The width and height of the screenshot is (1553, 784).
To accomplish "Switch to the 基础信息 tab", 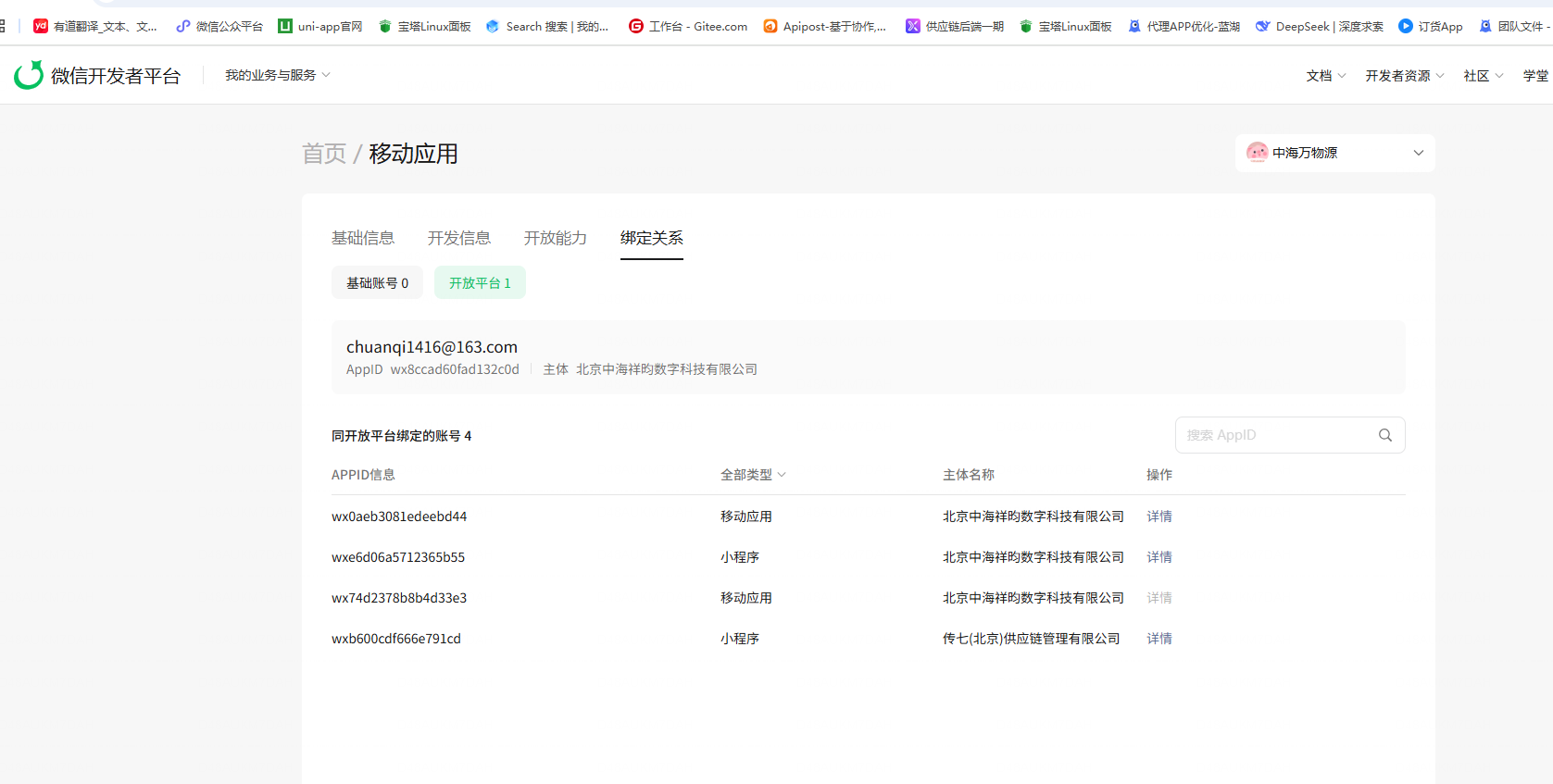I will pos(363,238).
